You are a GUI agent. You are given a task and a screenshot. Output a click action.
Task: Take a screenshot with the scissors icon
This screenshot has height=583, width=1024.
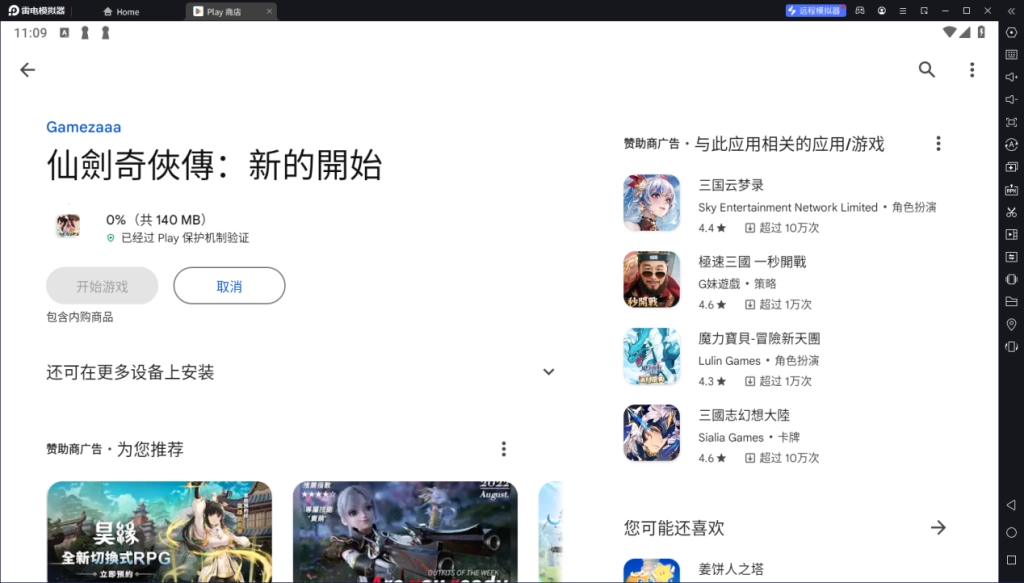click(1012, 212)
